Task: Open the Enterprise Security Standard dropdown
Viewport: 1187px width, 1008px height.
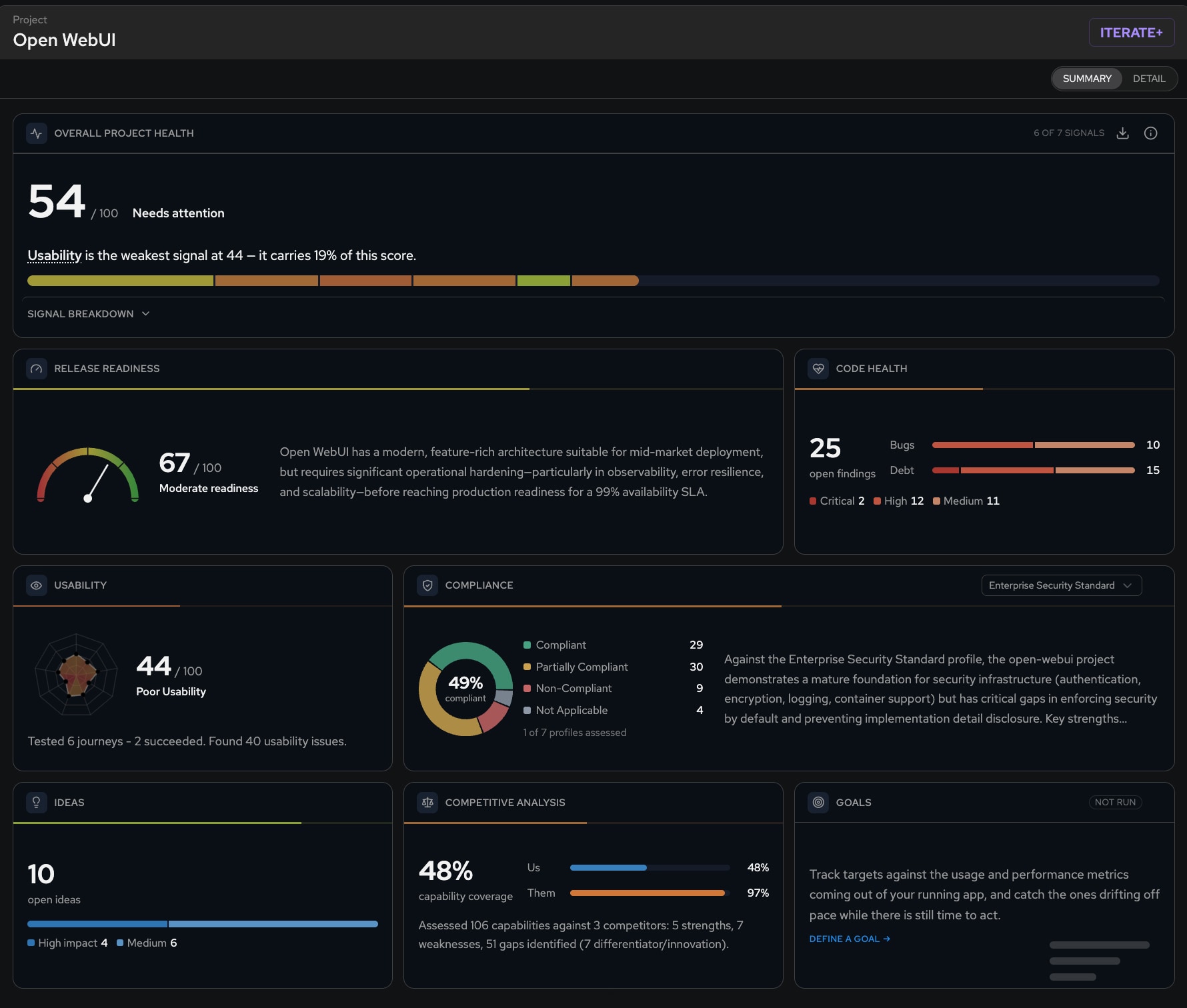Action: (x=1062, y=585)
